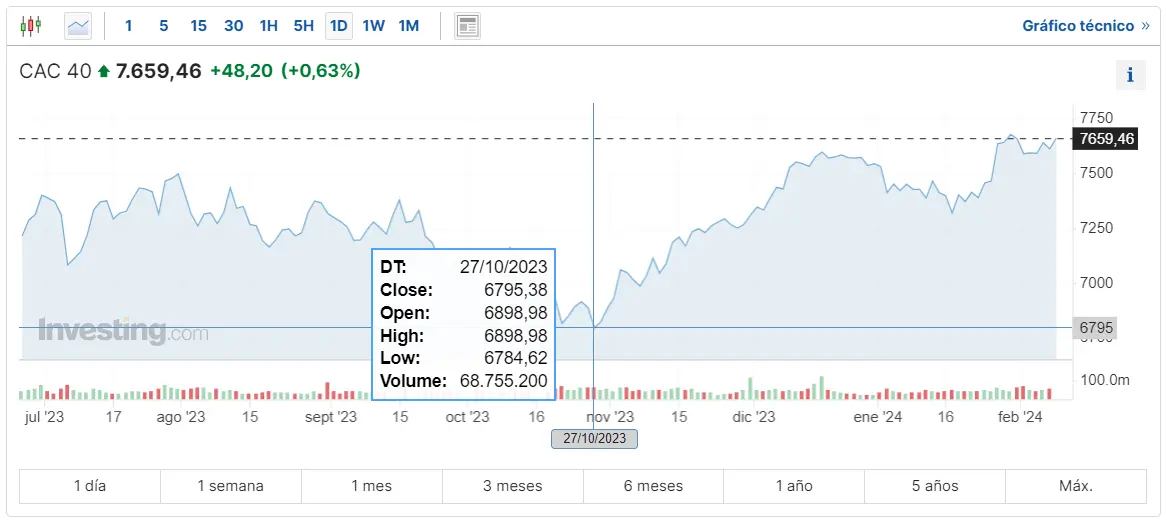This screenshot has height=525, width=1167.
Task: Click the 27/10/2023 date marker on axis
Action: [594, 438]
